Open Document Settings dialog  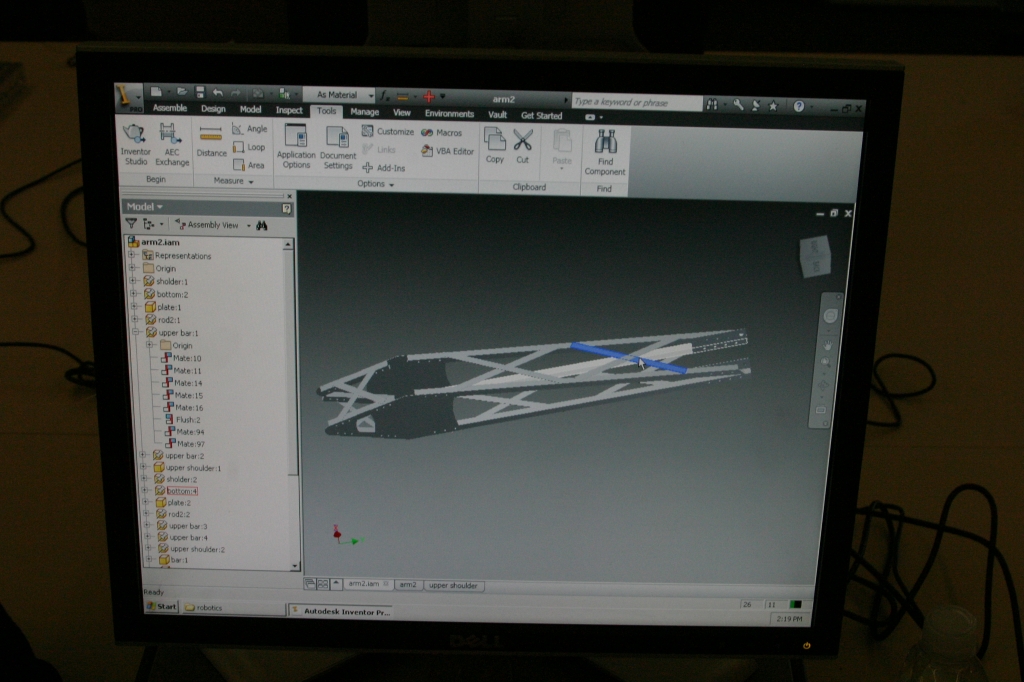(x=338, y=148)
